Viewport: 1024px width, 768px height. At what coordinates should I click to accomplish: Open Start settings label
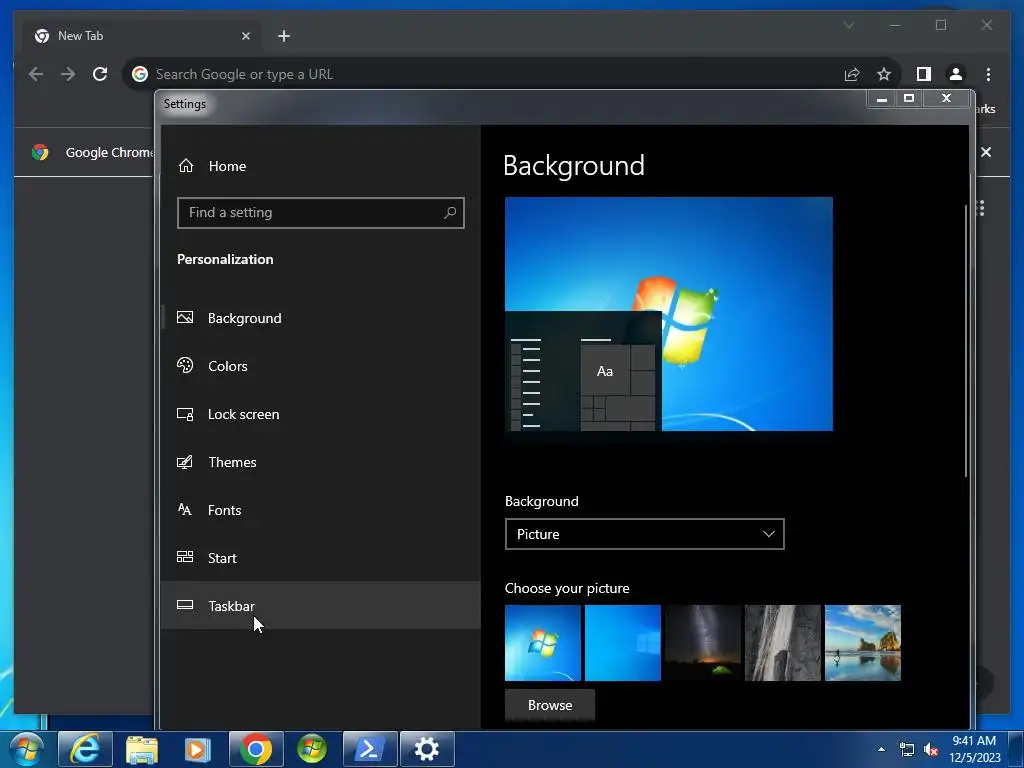coord(222,558)
